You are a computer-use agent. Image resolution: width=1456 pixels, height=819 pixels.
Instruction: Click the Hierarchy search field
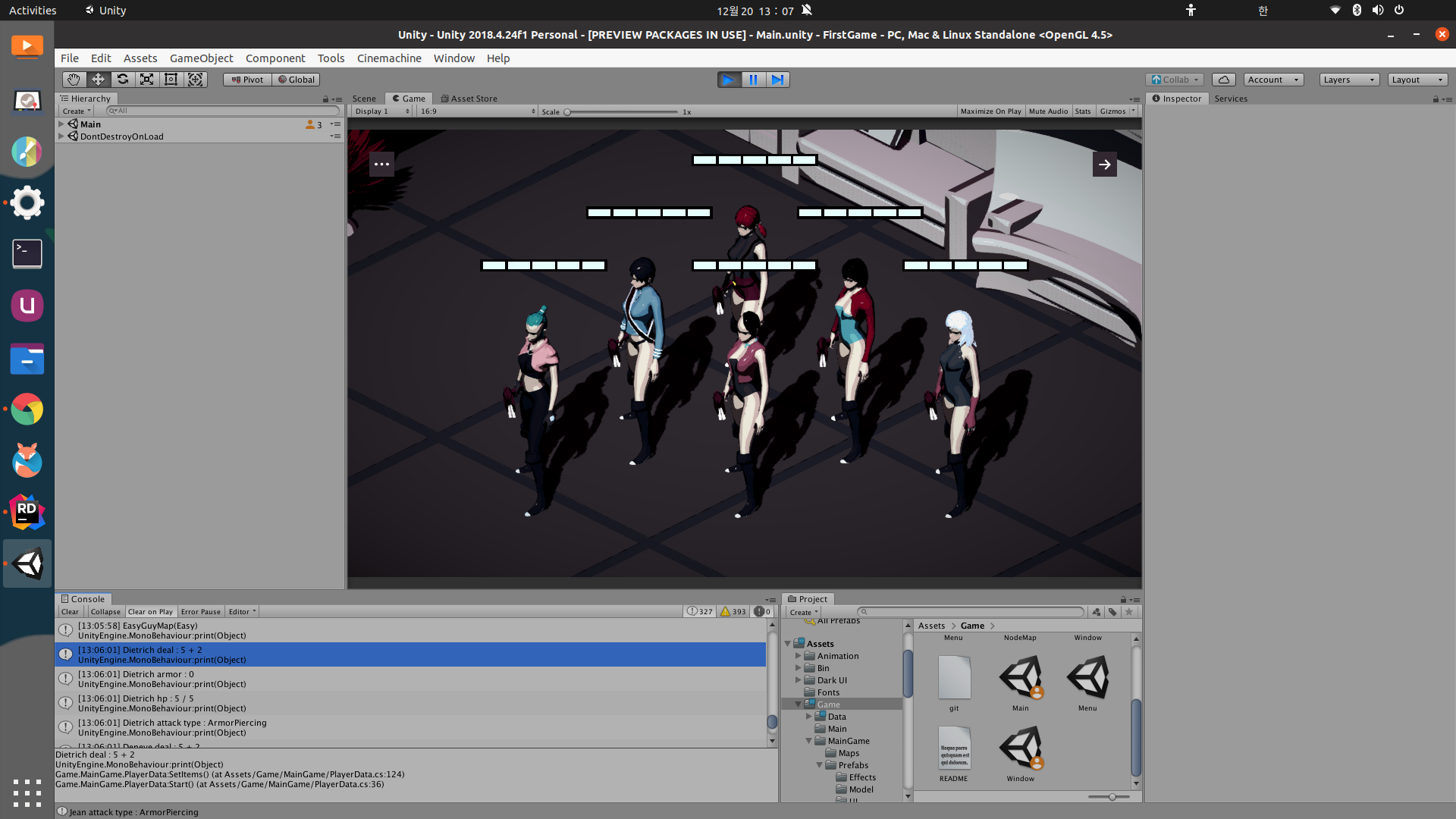click(223, 111)
